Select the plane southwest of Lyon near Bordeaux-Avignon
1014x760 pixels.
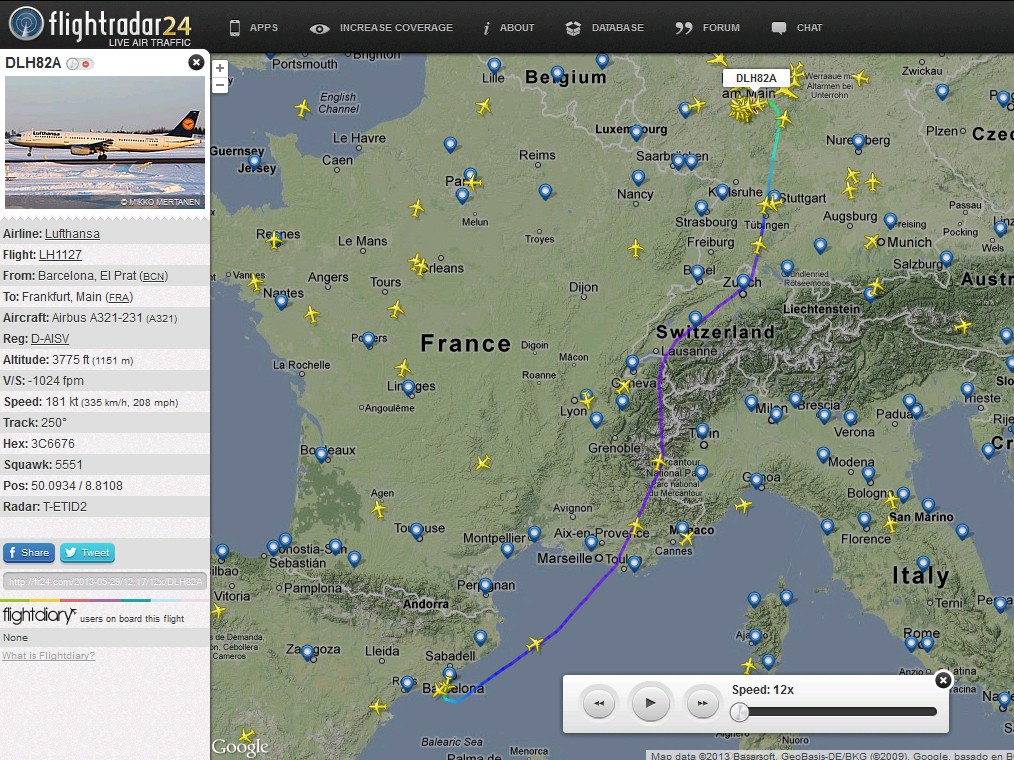(x=482, y=463)
